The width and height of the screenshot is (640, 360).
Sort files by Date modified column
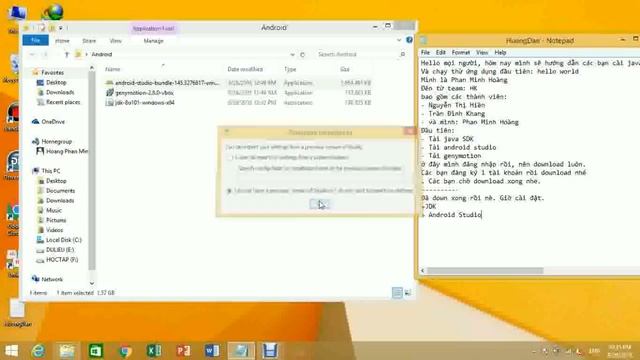click(x=245, y=69)
